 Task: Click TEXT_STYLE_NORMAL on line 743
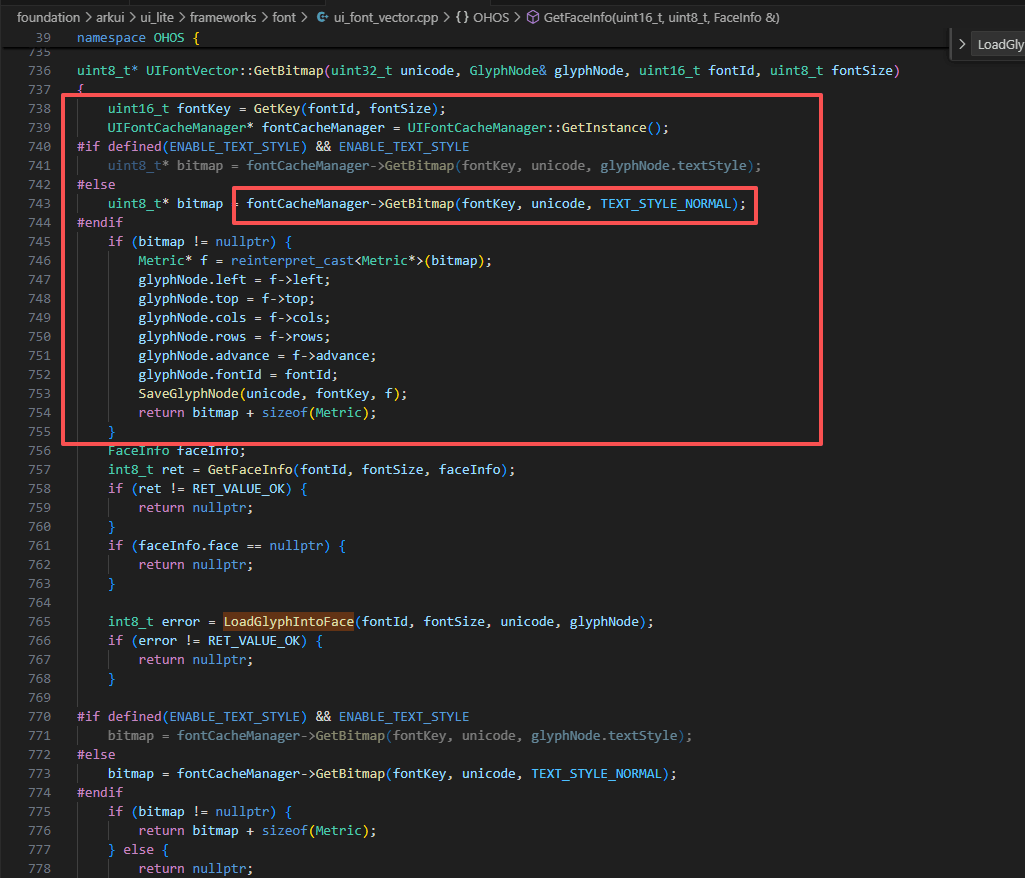(665, 203)
